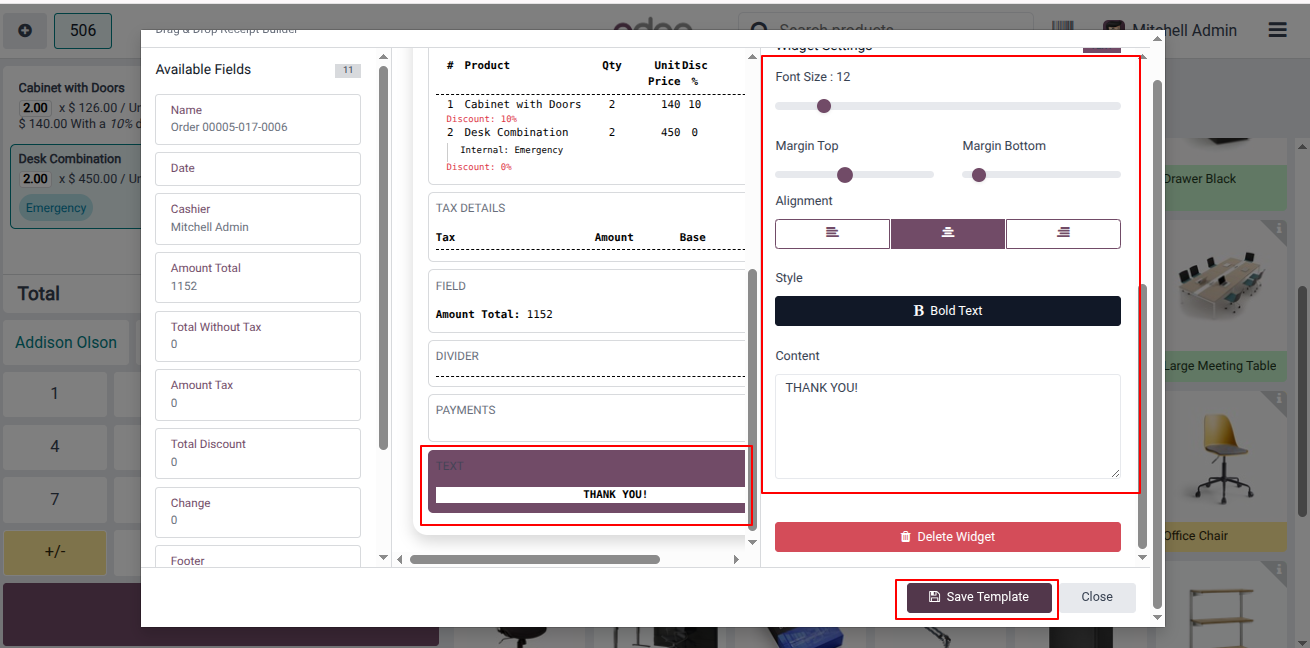The width and height of the screenshot is (1310, 648).
Task: Open Large Meeting Table product card
Action: point(1224,300)
